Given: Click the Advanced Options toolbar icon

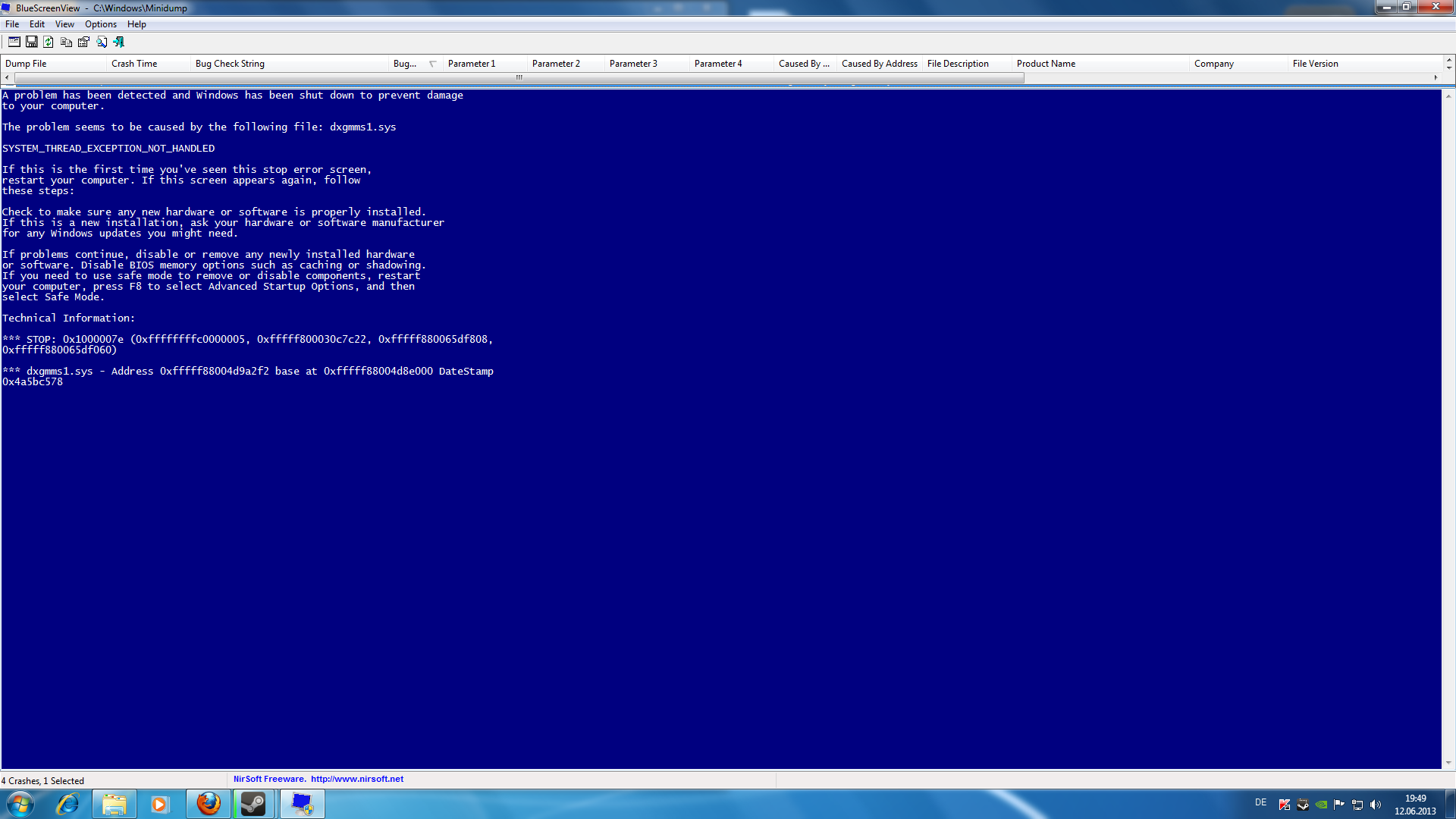Looking at the screenshot, I should (x=14, y=42).
